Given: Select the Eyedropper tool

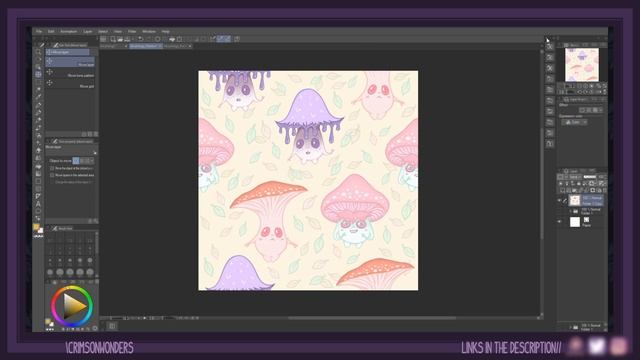Looking at the screenshot, I should click(38, 97).
